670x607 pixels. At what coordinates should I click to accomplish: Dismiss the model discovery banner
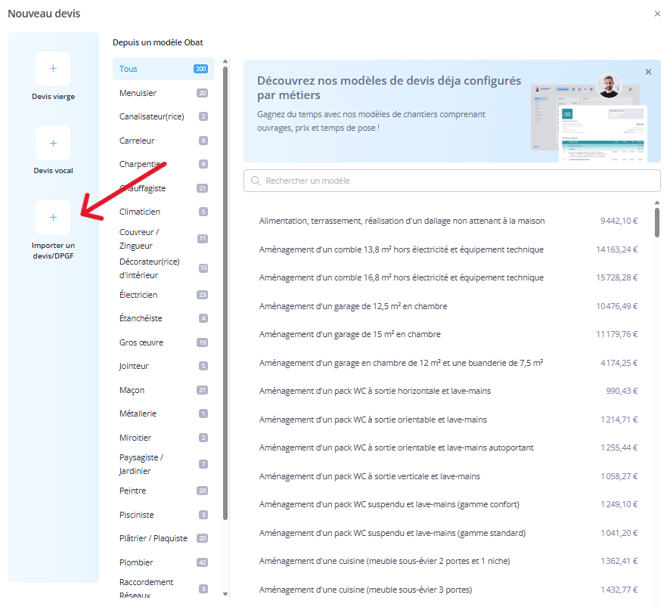[x=648, y=72]
